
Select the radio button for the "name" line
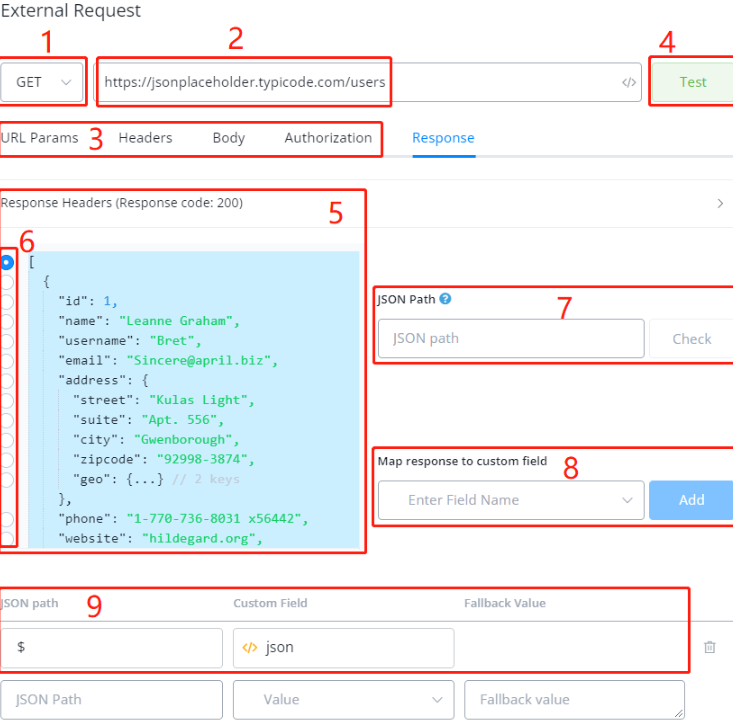[x=7, y=321]
